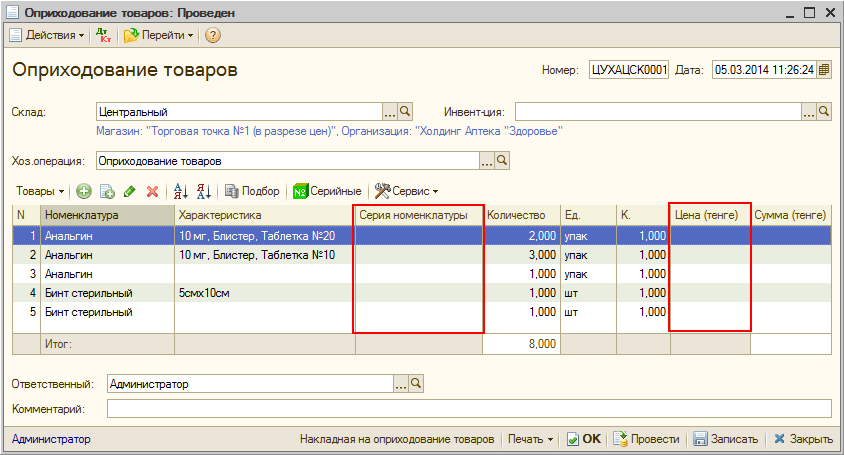Open the calendar picker next to Дата
Viewport: 844px width, 455px height.
824,71
